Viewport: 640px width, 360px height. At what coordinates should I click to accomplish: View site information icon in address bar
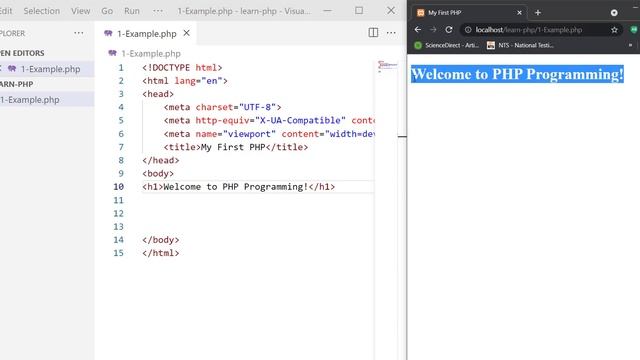click(468, 30)
